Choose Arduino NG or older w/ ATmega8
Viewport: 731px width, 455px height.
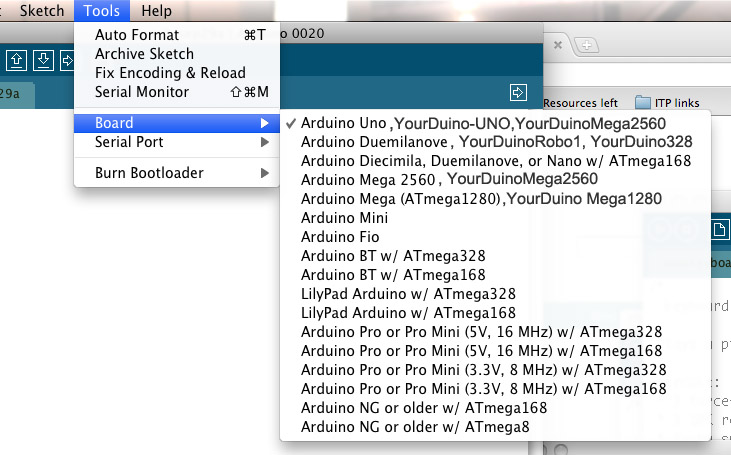(495, 427)
